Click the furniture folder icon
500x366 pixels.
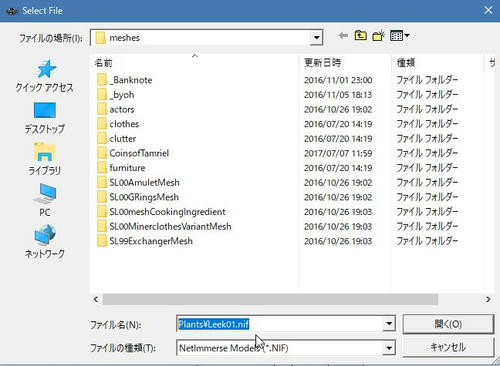102,168
